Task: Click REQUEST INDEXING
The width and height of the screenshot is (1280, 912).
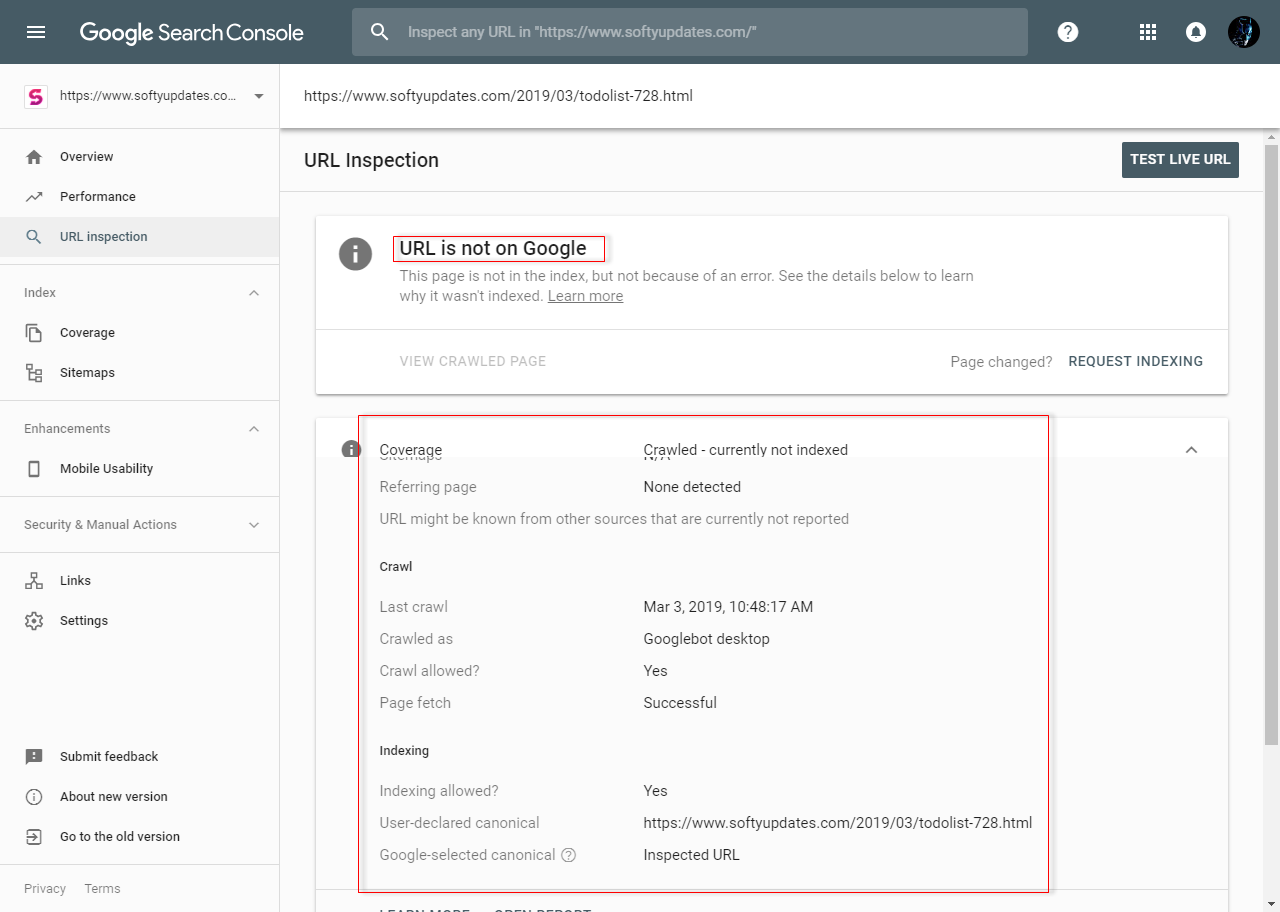Action: pyautogui.click(x=1136, y=362)
